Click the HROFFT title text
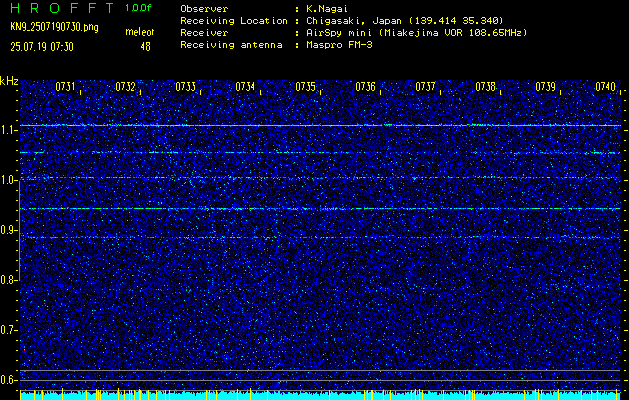 pyautogui.click(x=62, y=8)
